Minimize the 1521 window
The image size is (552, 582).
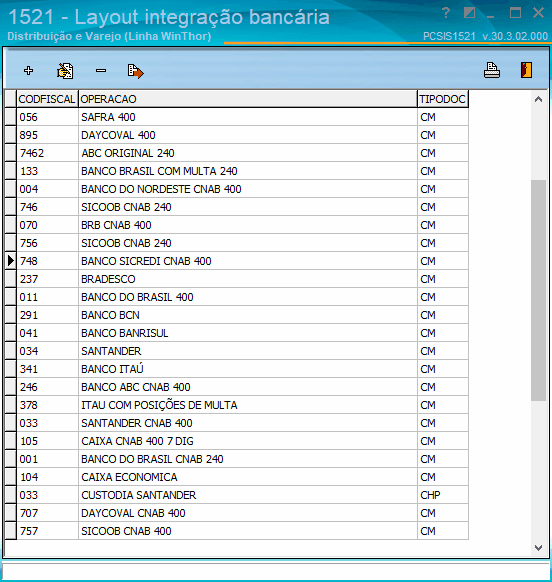coord(491,16)
